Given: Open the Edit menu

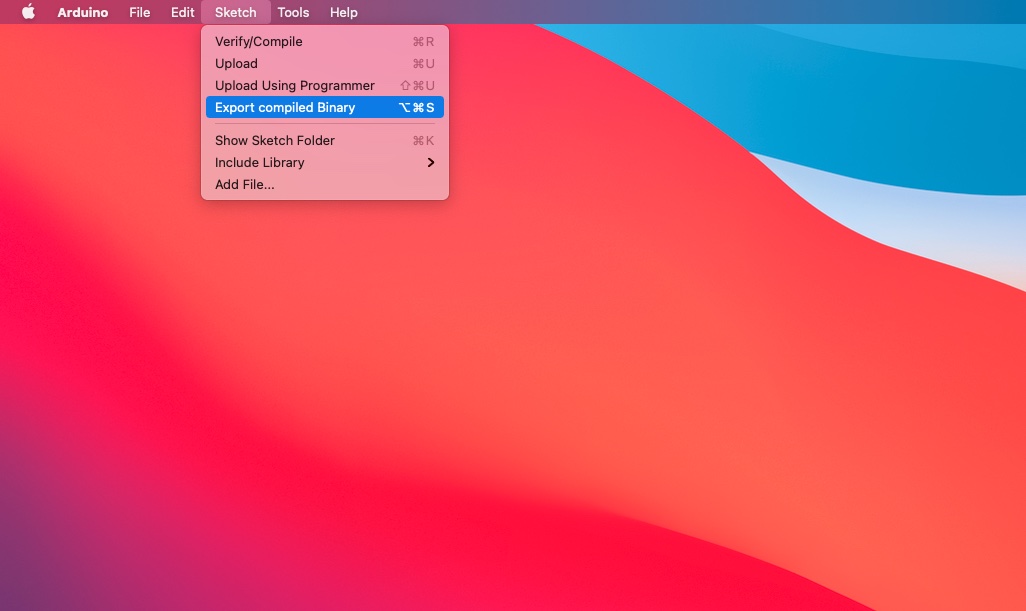Looking at the screenshot, I should pos(182,12).
